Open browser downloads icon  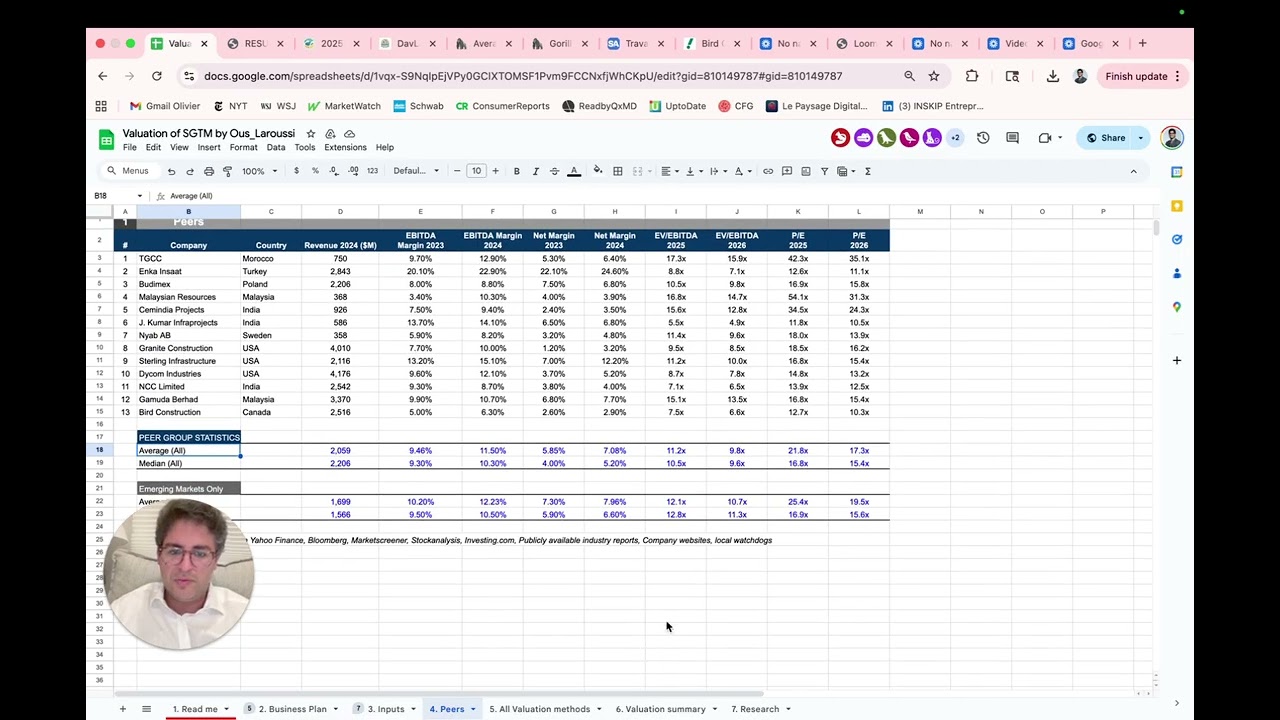[x=1052, y=76]
